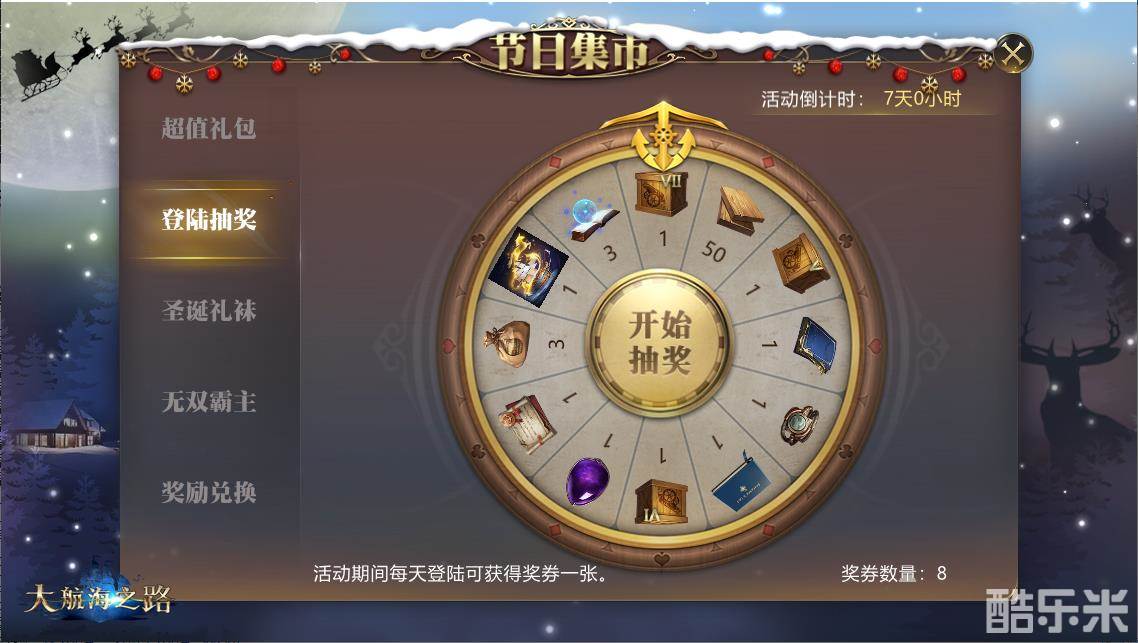Click the blue book prize icon
Image resolution: width=1138 pixels, height=643 pixels.
pos(814,345)
